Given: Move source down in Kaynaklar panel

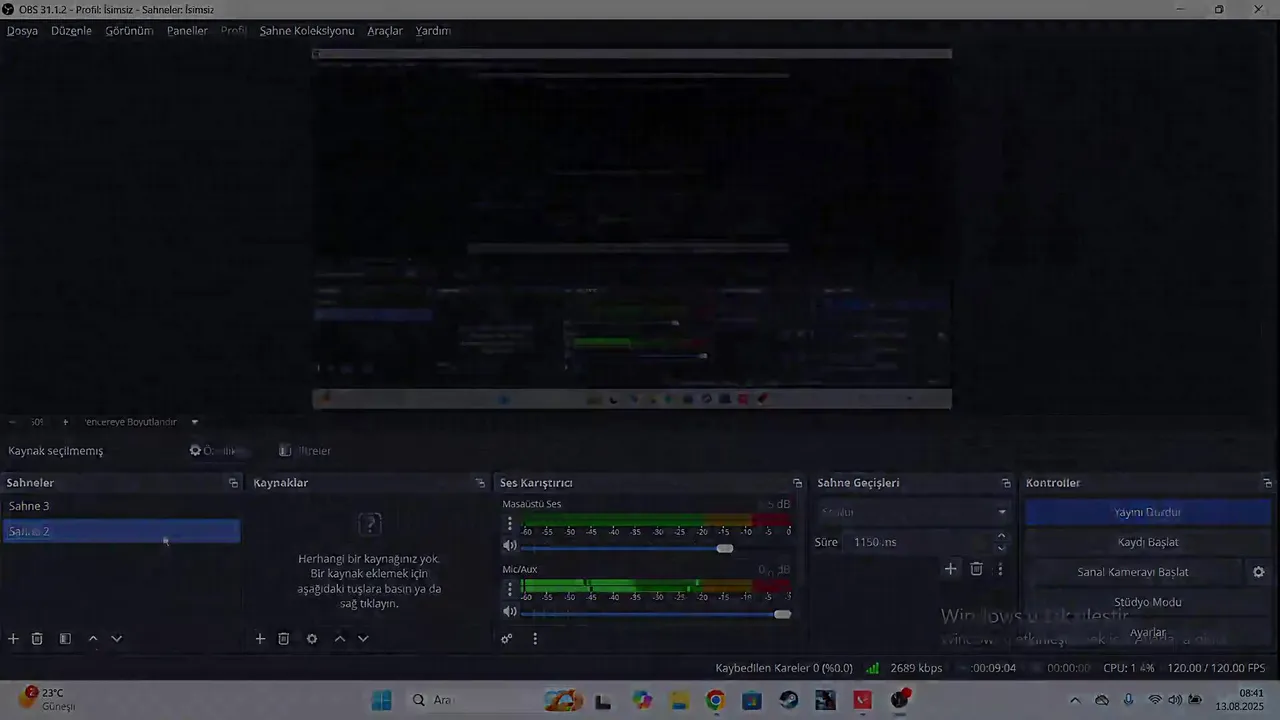Looking at the screenshot, I should pos(363,639).
